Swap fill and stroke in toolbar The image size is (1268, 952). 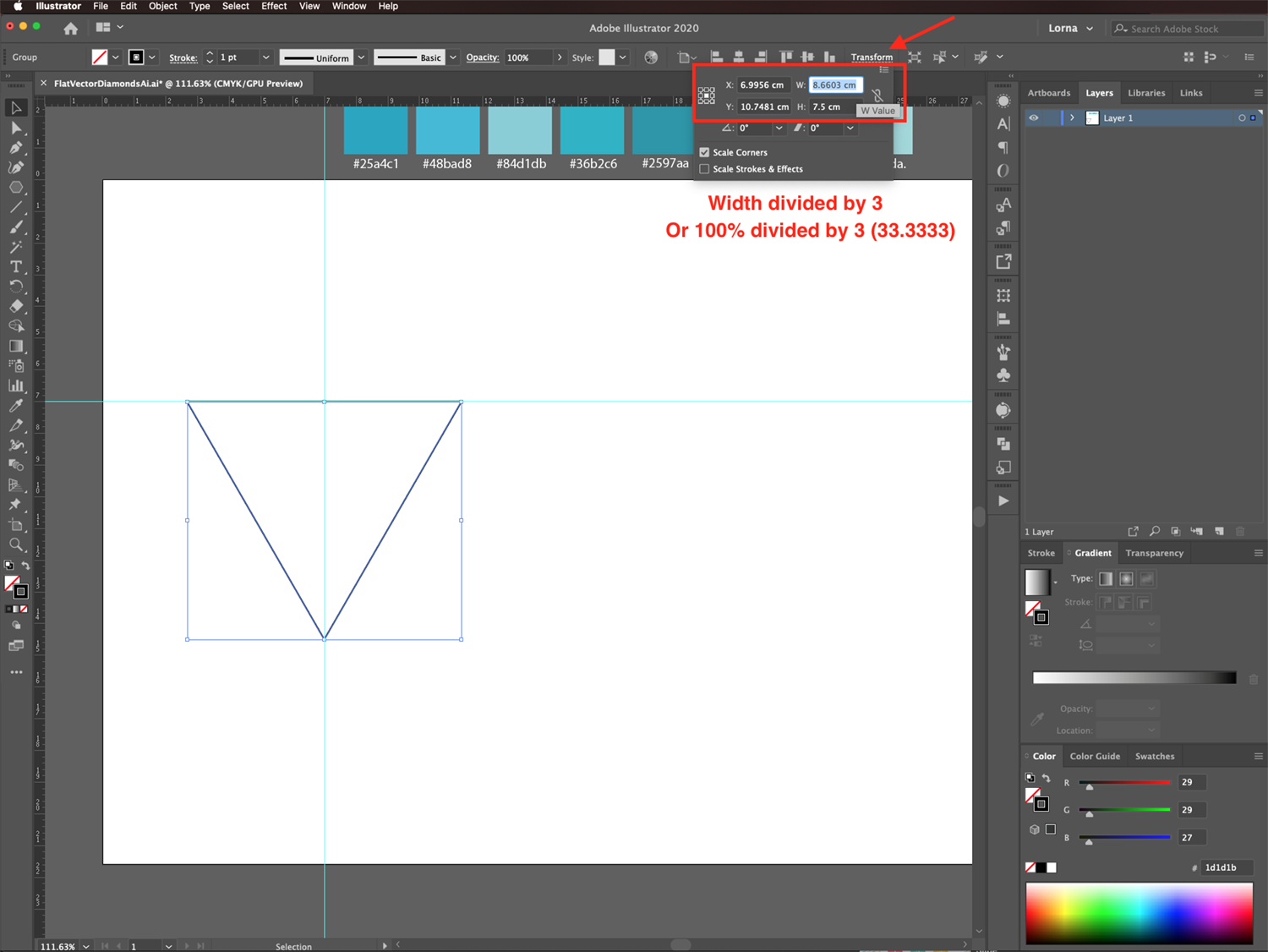(x=25, y=566)
